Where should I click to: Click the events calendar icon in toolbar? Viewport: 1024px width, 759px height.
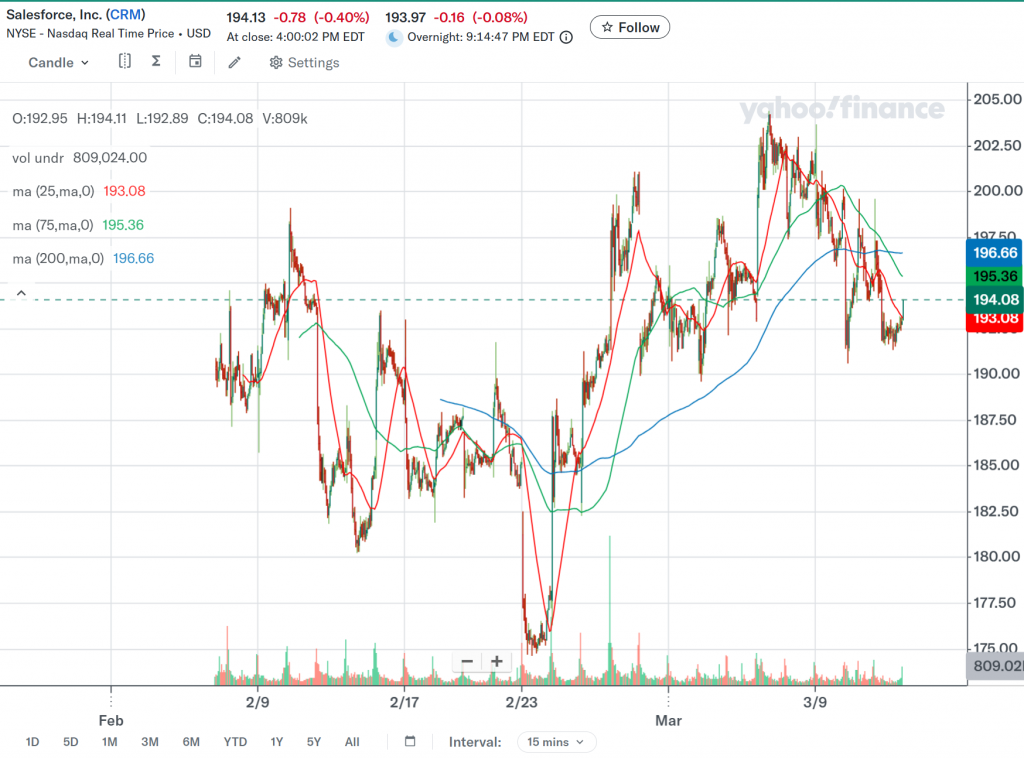195,62
